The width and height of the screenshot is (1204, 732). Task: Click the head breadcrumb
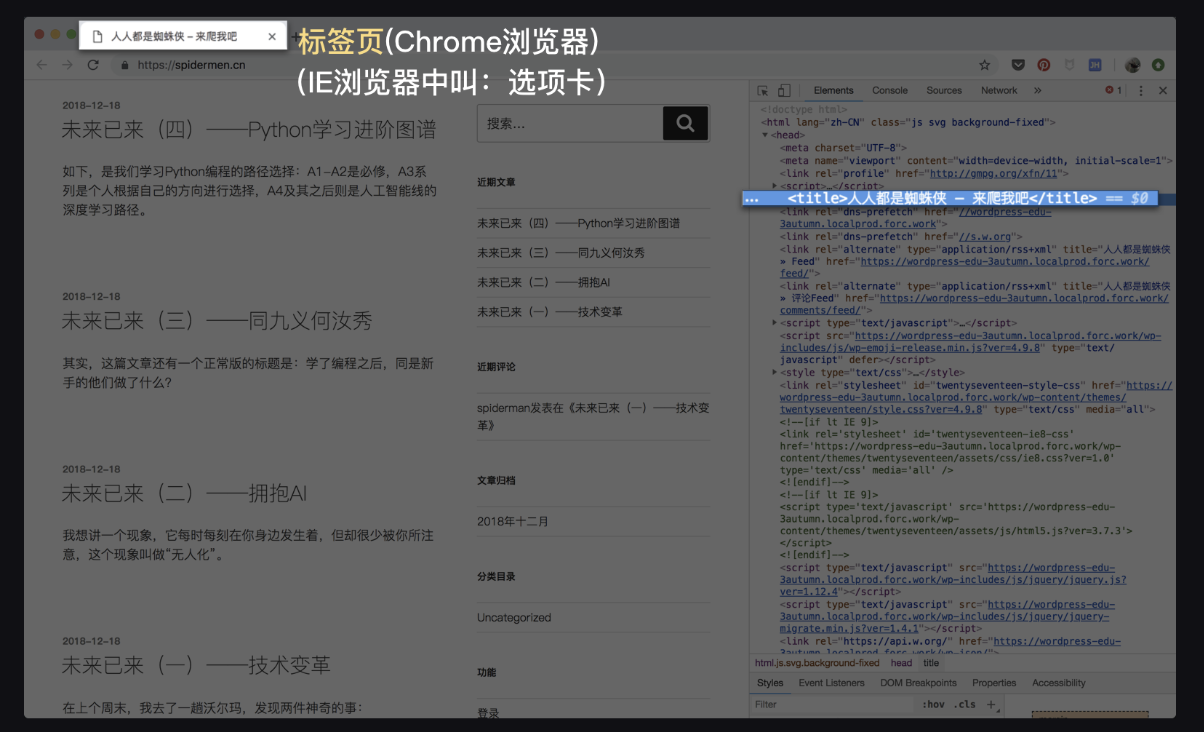901,663
